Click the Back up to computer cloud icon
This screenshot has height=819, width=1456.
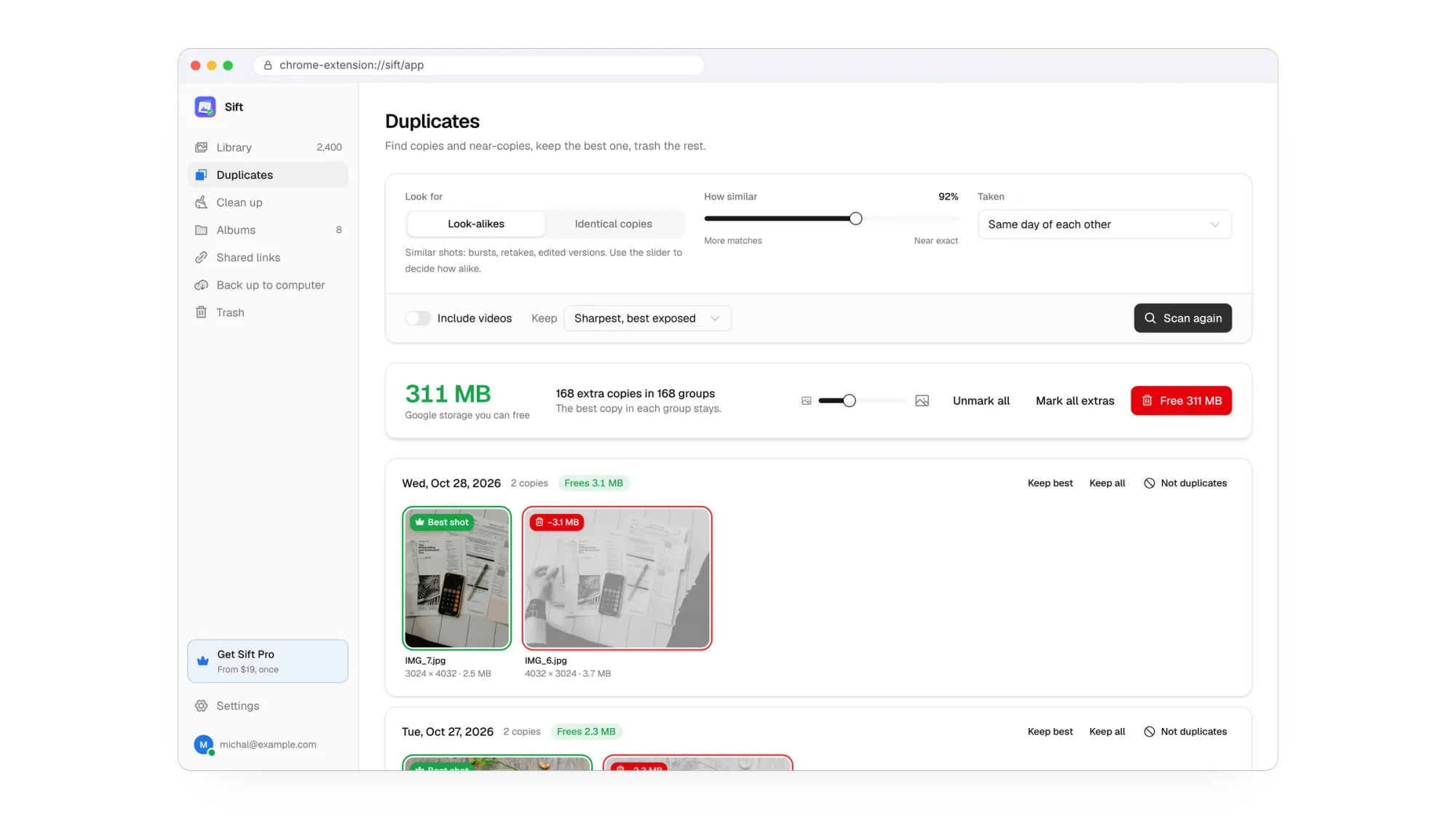click(202, 285)
